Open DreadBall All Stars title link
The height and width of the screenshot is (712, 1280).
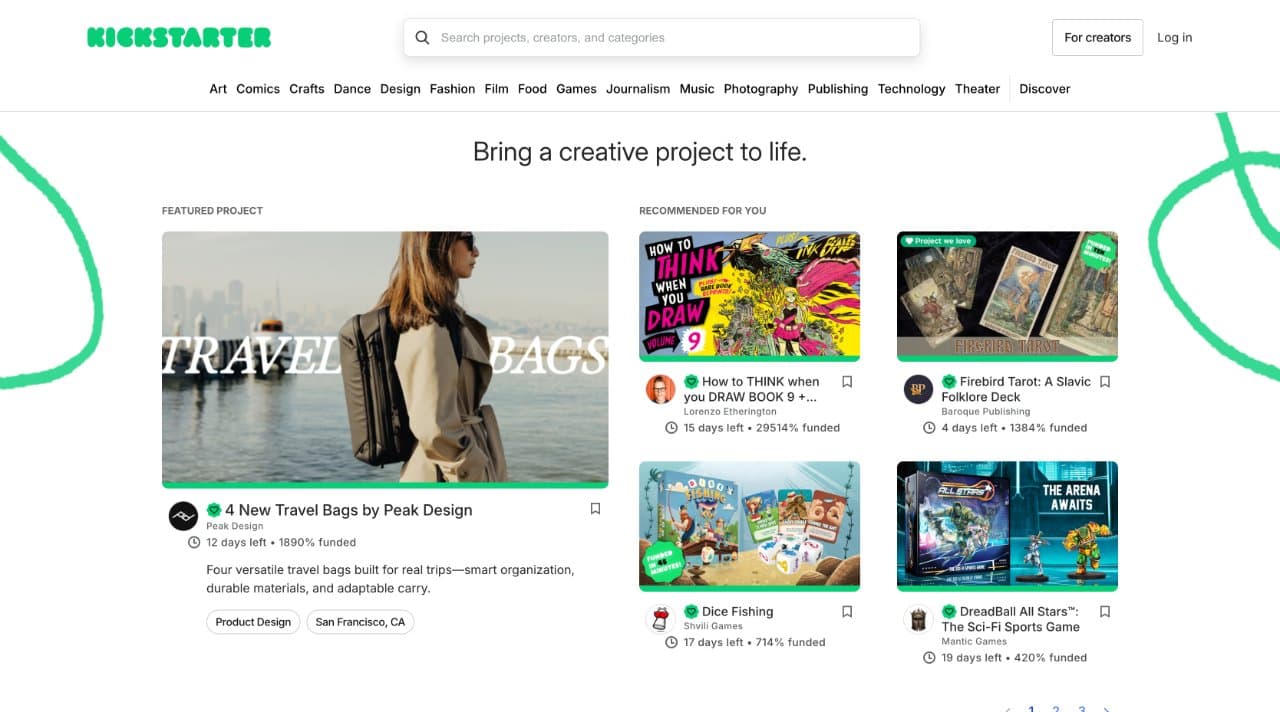(x=1011, y=619)
